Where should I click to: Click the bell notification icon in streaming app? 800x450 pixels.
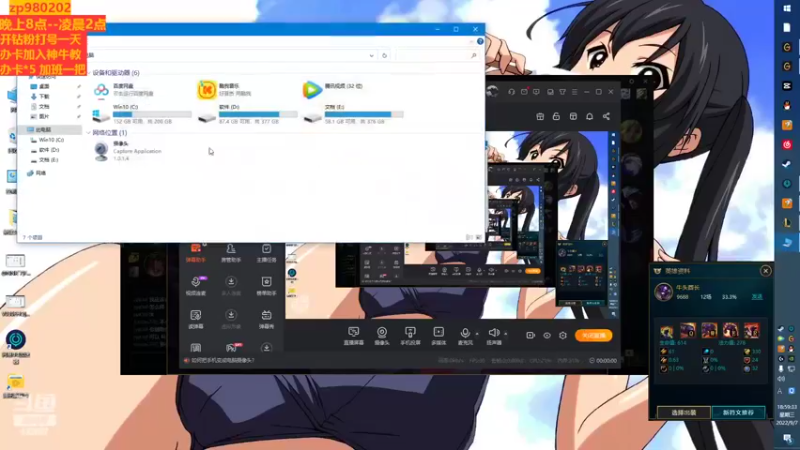click(x=589, y=116)
